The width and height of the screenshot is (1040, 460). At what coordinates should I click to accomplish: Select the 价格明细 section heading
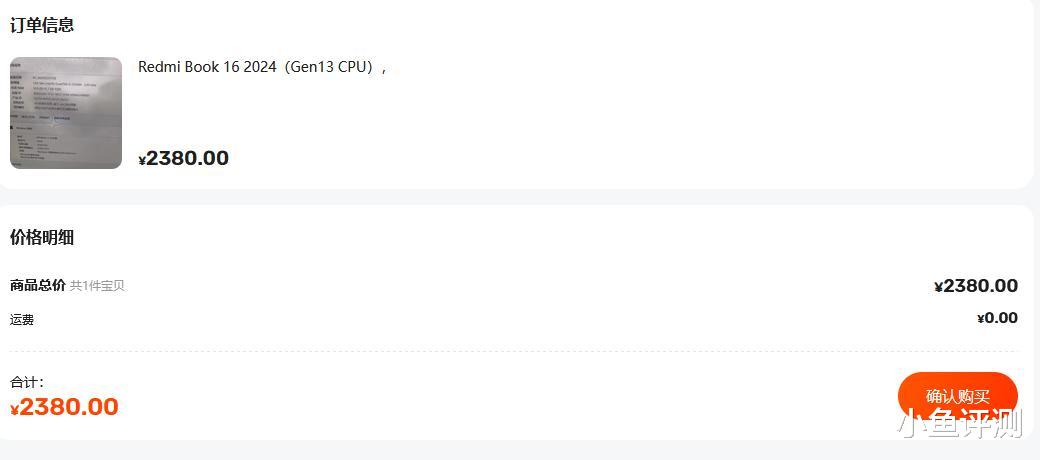42,237
